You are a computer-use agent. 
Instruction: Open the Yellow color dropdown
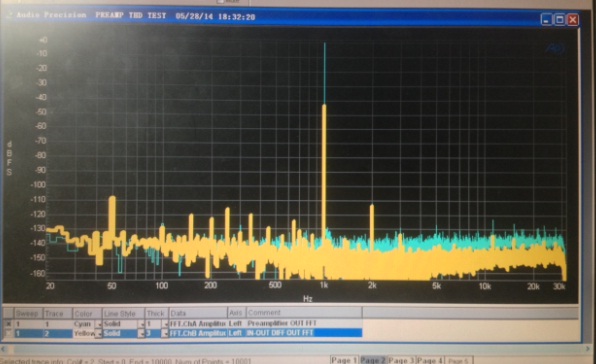(x=99, y=334)
